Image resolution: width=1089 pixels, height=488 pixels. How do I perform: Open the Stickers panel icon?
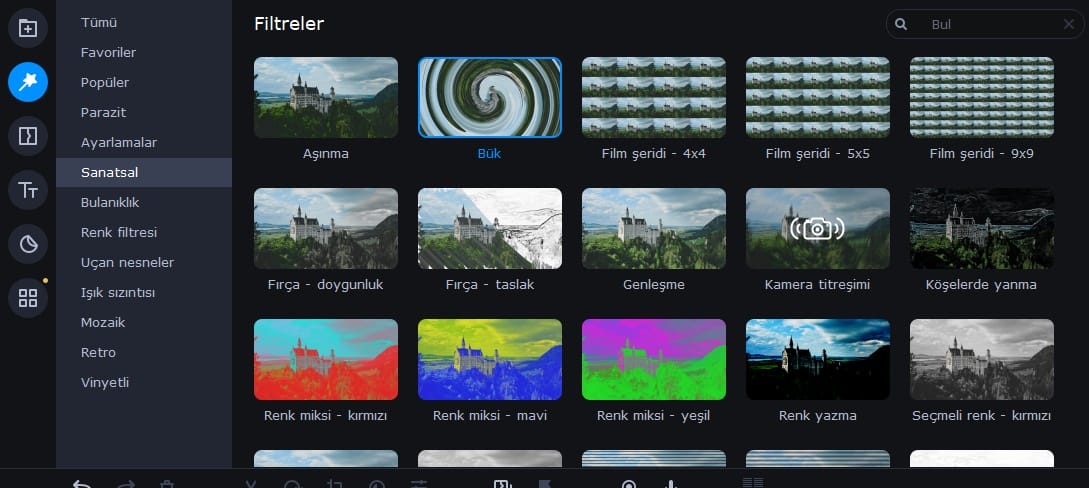coord(28,244)
